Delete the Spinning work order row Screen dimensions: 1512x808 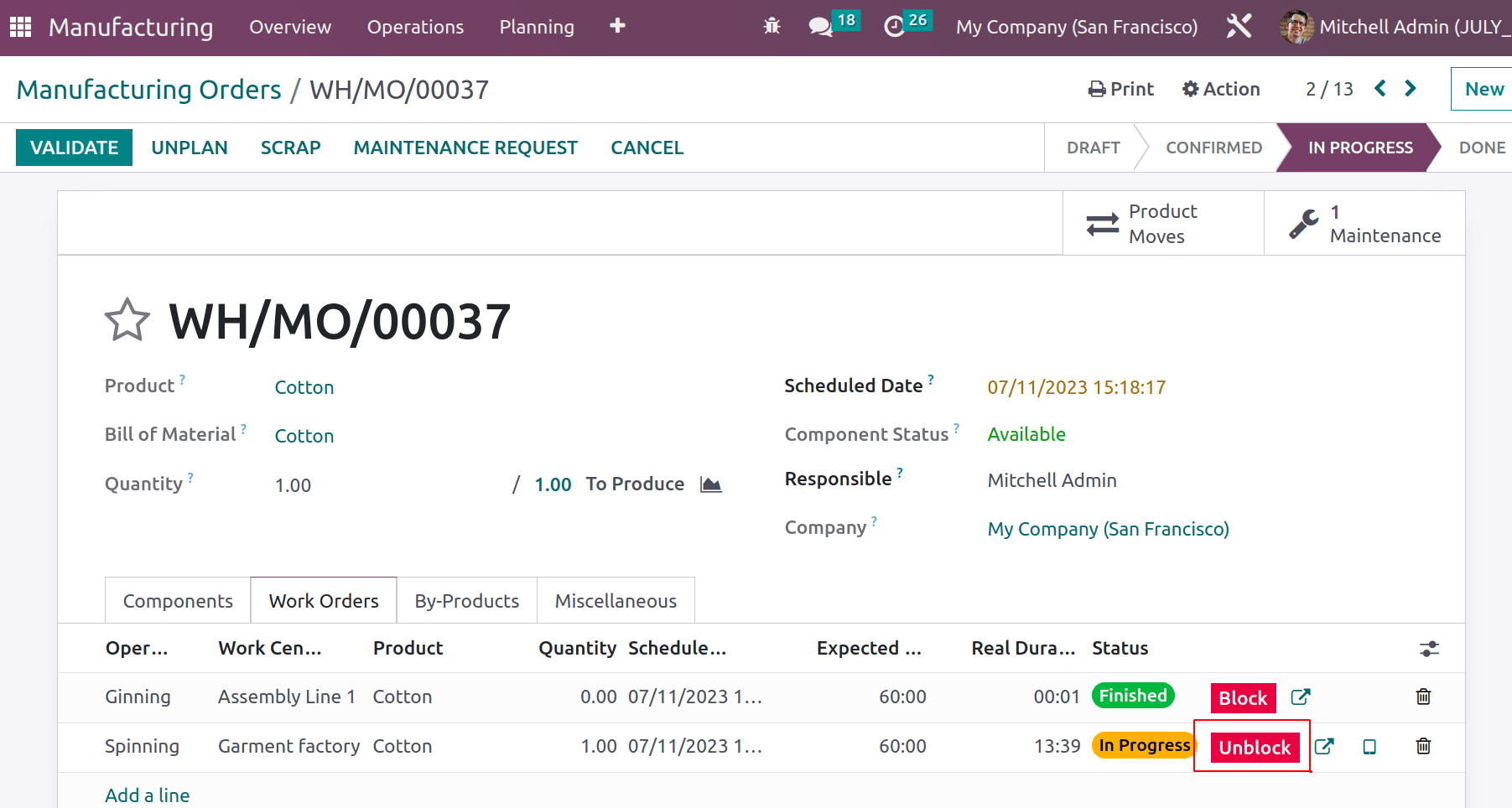(1423, 746)
